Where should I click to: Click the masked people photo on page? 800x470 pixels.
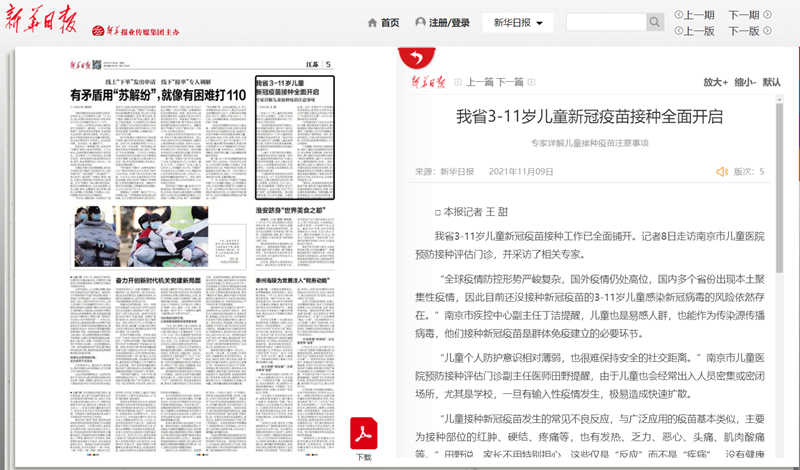click(141, 236)
